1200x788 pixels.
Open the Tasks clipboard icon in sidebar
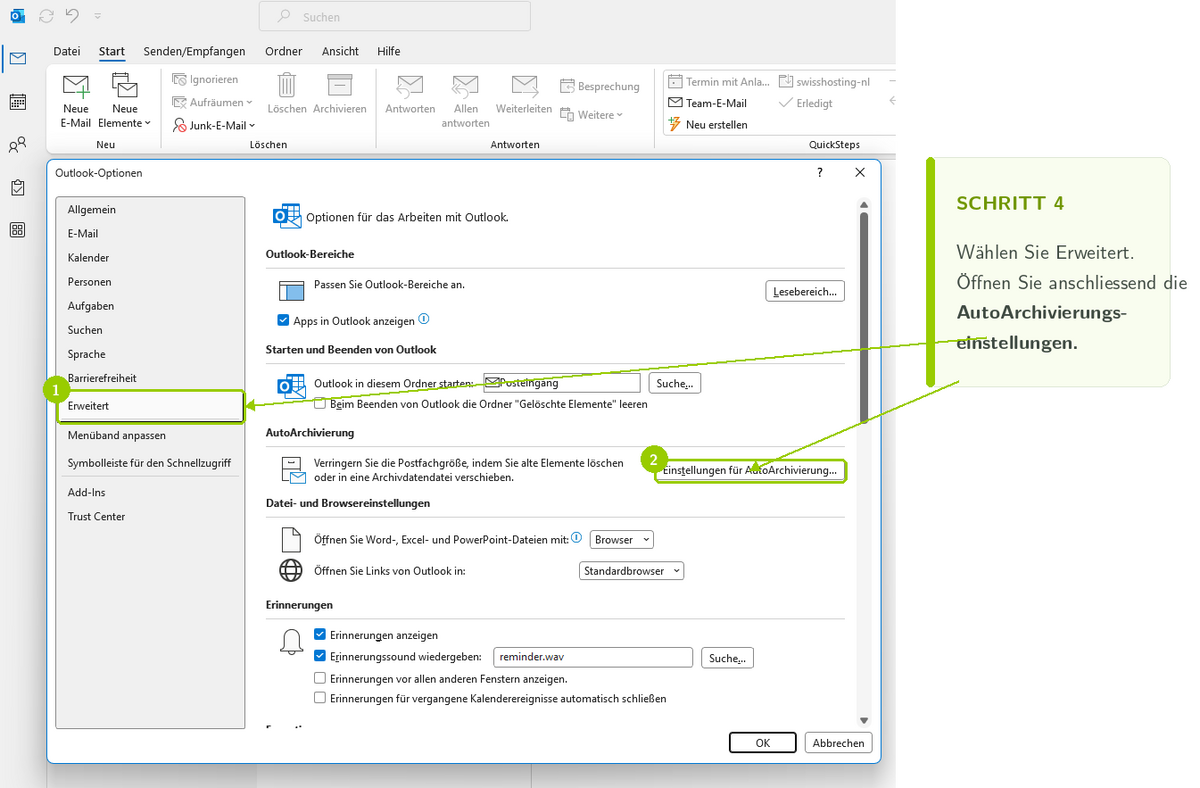coord(17,187)
